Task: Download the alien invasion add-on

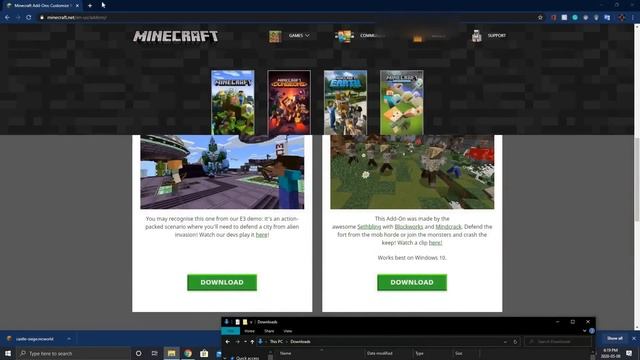Action: tap(222, 282)
